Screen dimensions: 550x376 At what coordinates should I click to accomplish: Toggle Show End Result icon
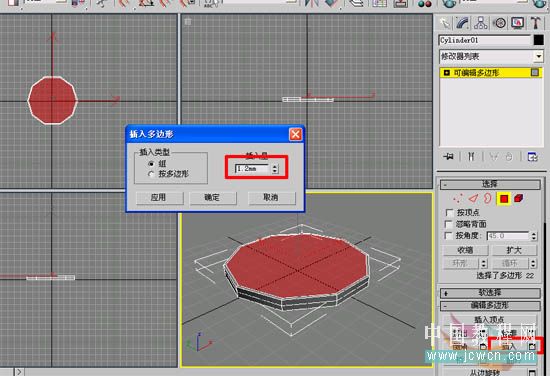click(x=471, y=156)
